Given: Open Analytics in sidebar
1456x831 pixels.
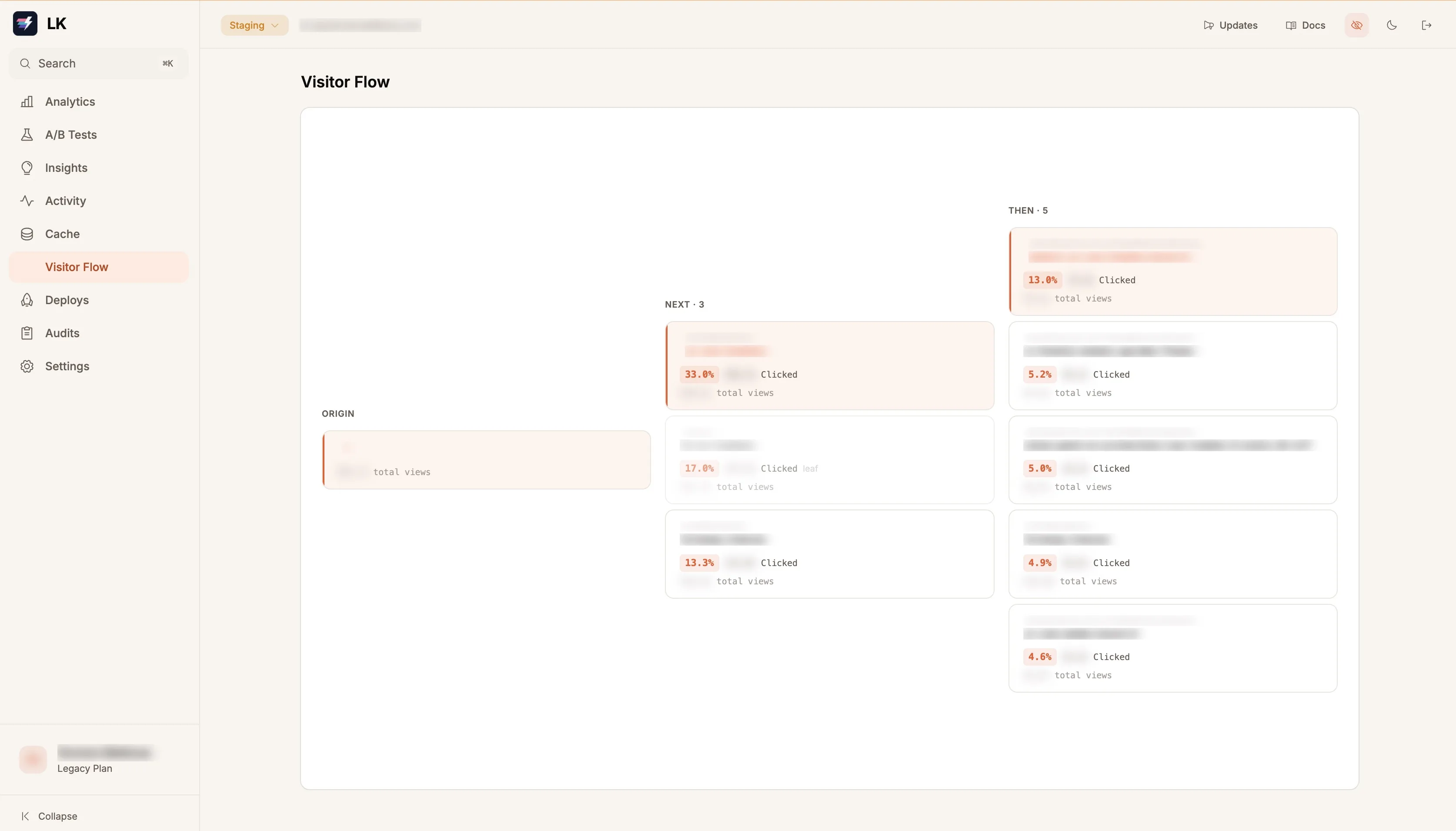Looking at the screenshot, I should pos(99,102).
